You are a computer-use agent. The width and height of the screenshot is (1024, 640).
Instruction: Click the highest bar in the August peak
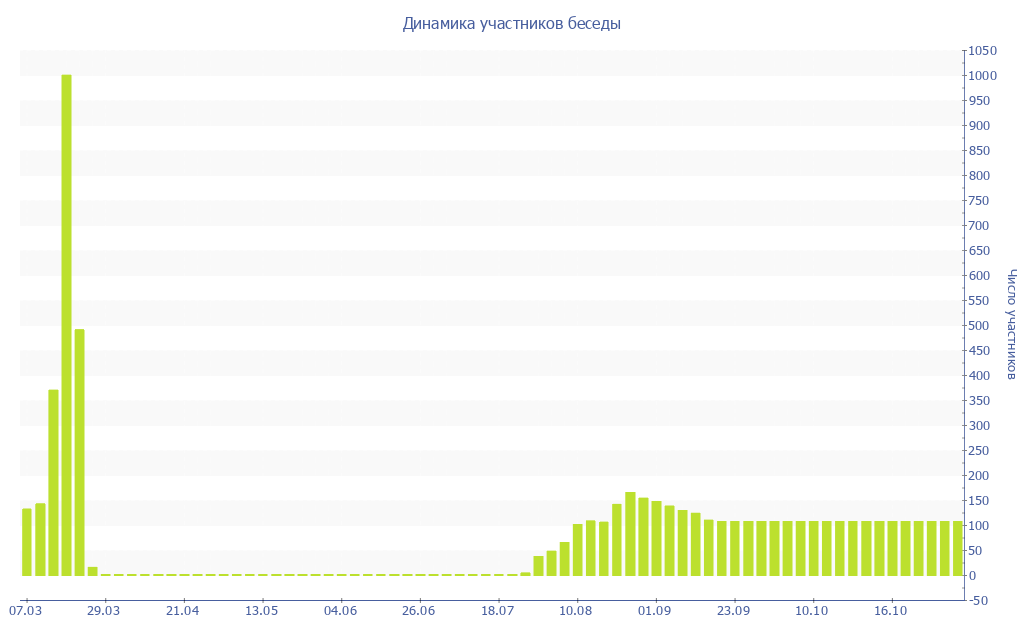point(630,534)
